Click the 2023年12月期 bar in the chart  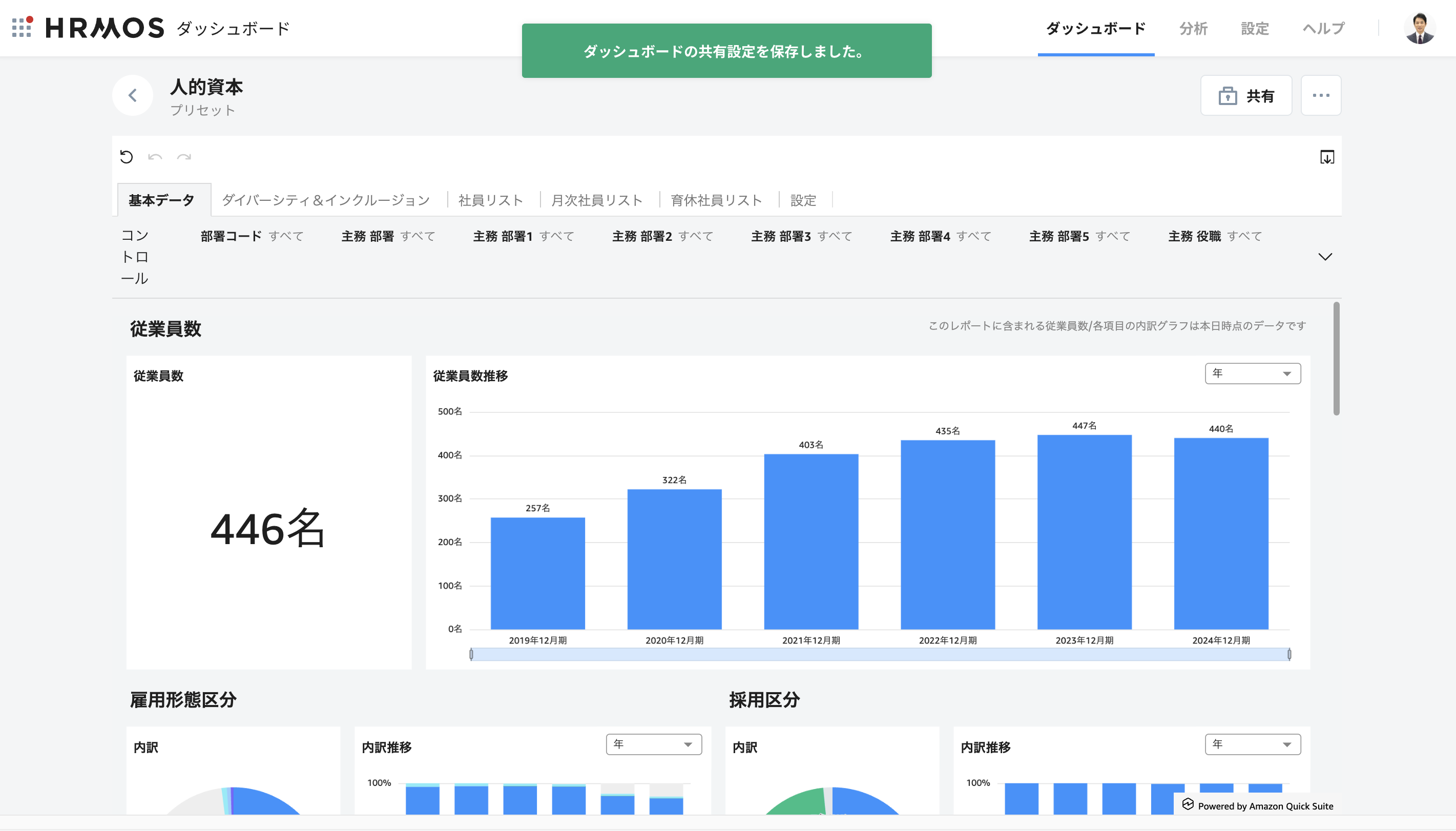pyautogui.click(x=1084, y=532)
